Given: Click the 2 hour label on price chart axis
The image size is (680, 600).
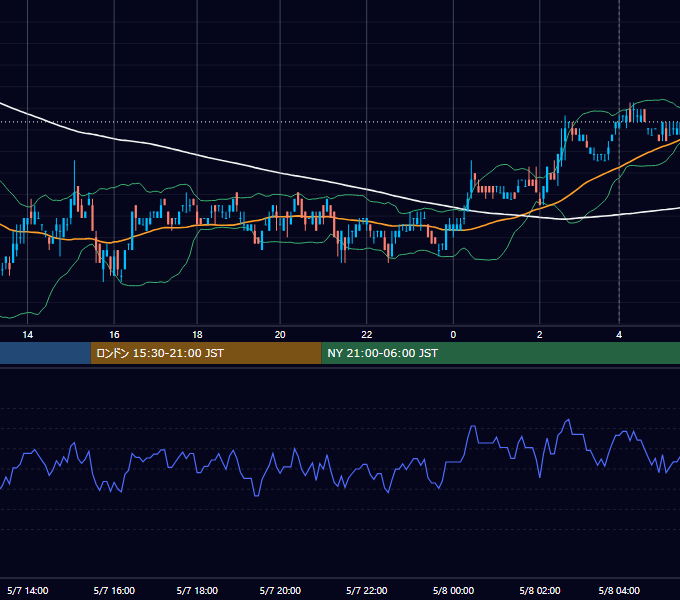Looking at the screenshot, I should (539, 335).
